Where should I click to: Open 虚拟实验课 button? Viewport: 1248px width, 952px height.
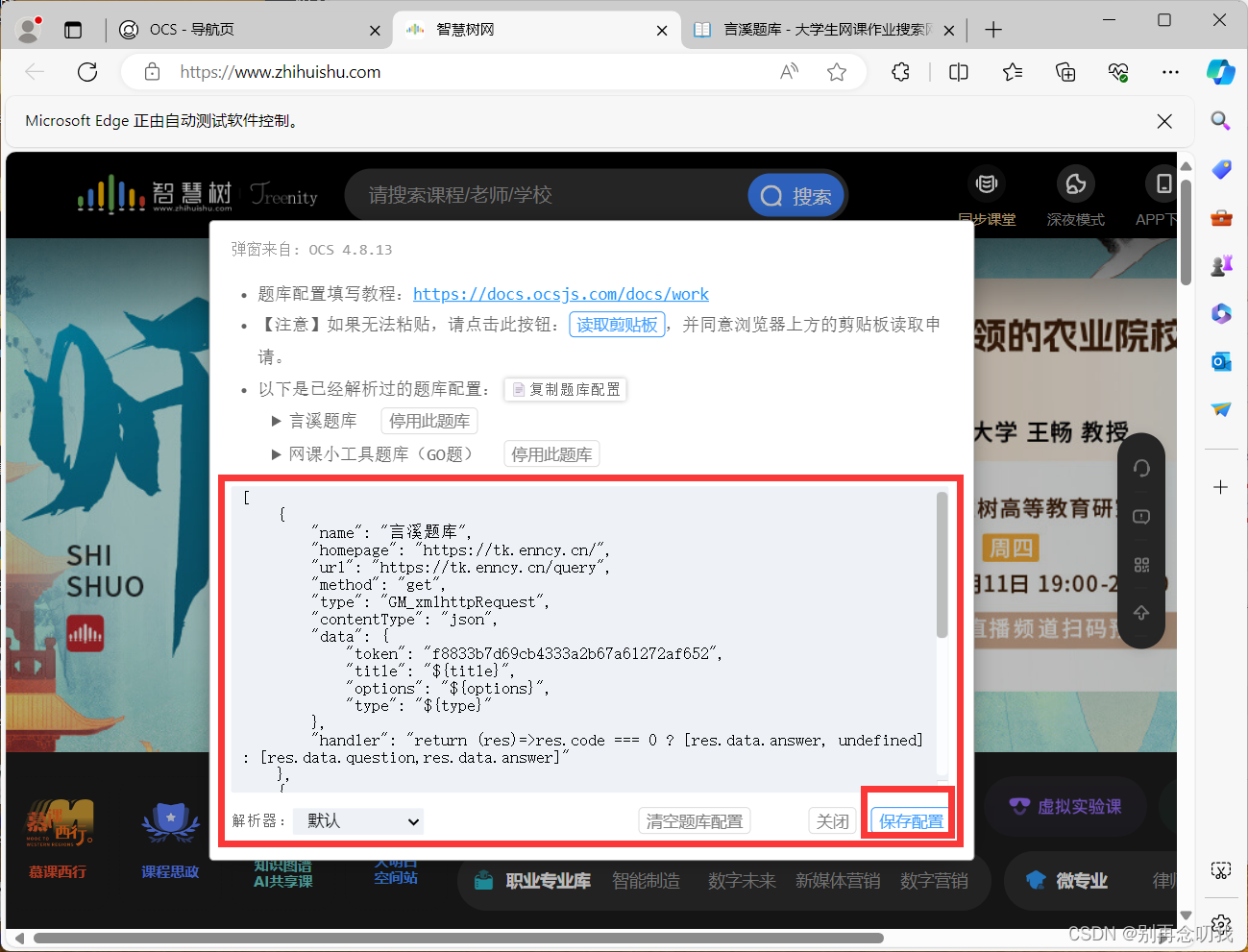(x=1066, y=807)
